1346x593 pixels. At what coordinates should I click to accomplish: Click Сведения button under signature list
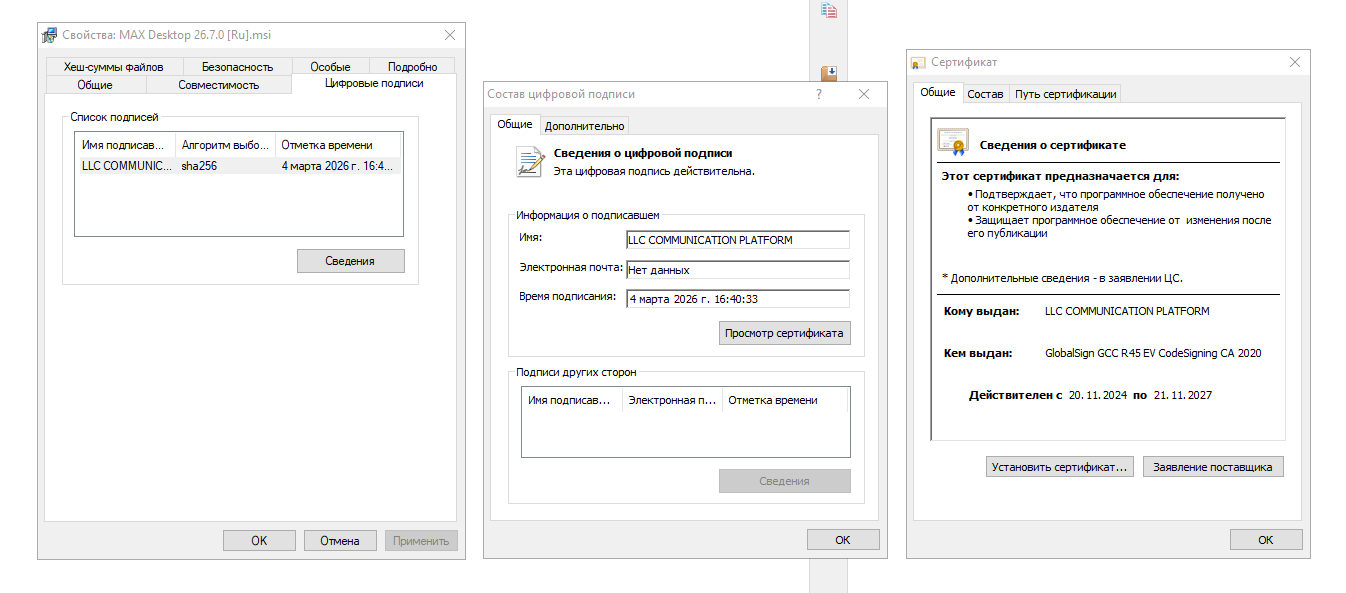pos(350,261)
